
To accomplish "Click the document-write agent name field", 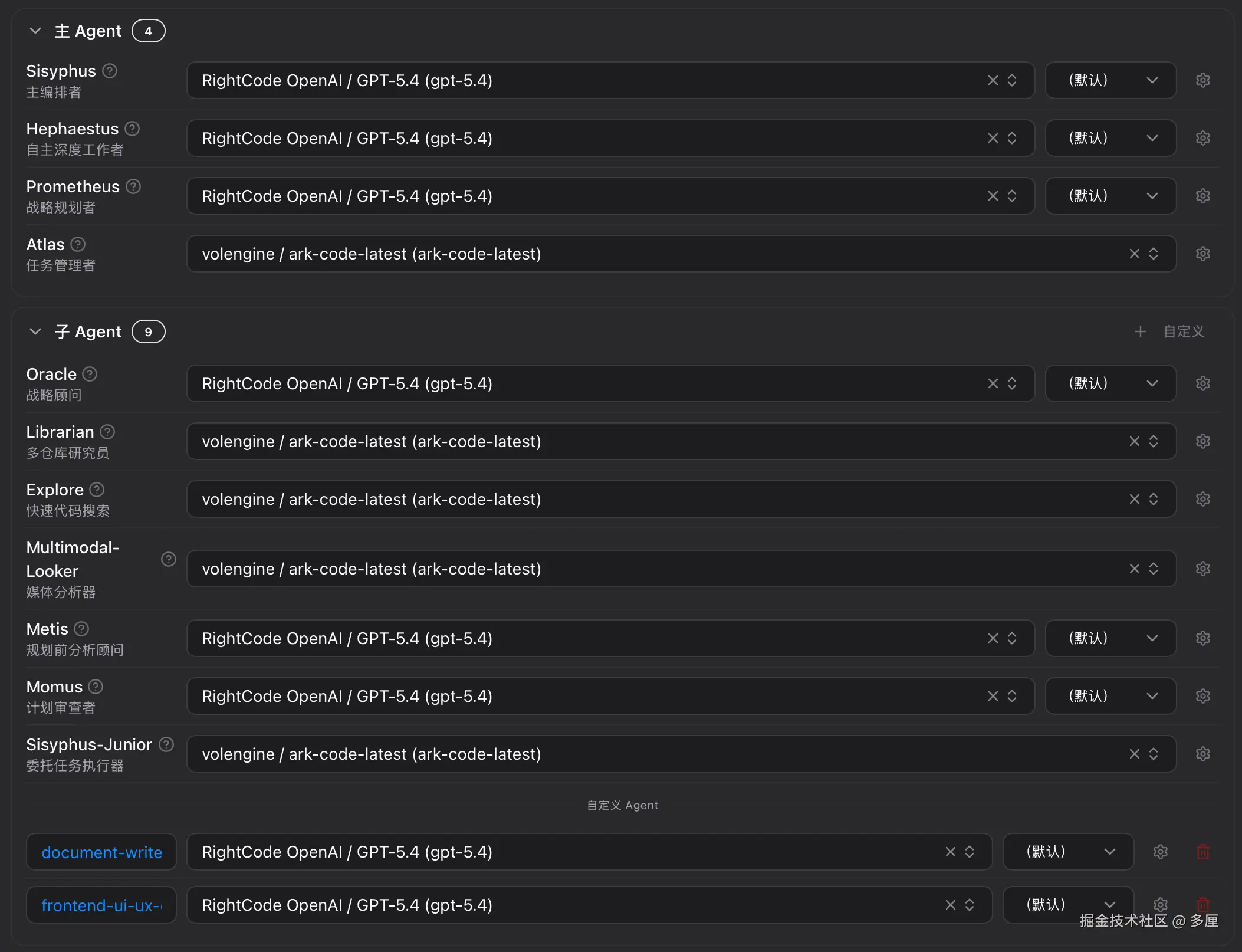I will pos(101,852).
